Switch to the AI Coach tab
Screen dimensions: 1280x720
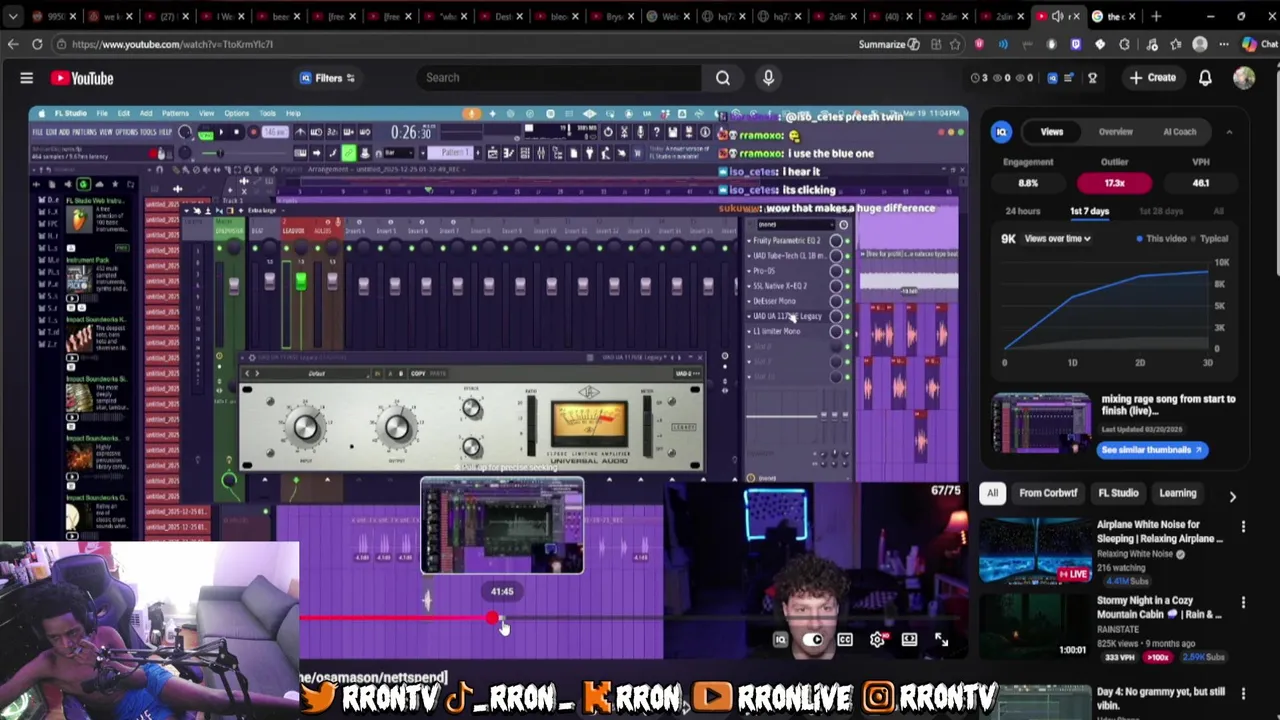point(1179,132)
